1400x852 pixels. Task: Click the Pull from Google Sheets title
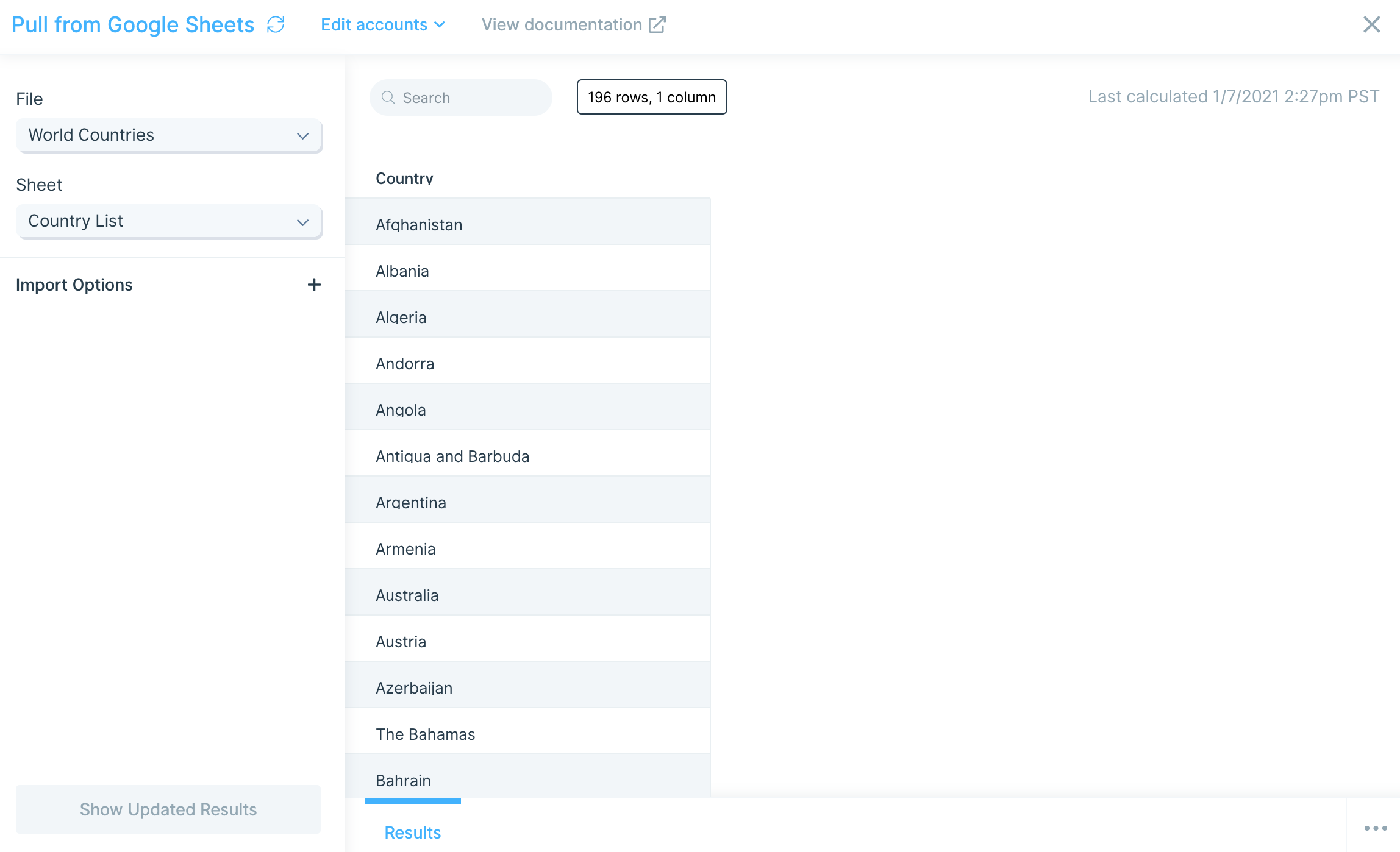tap(133, 24)
